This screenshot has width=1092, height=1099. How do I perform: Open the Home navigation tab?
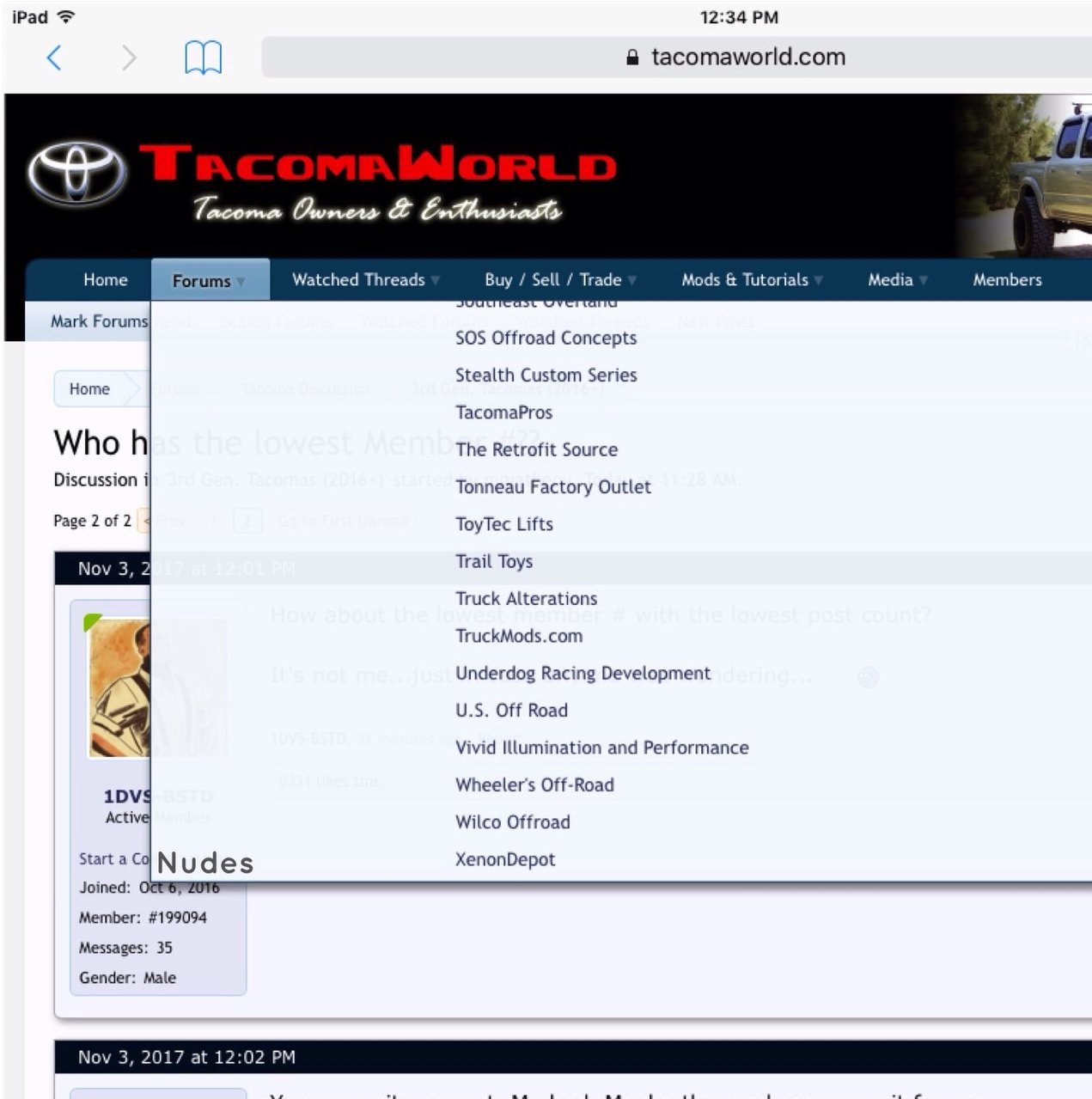point(105,280)
